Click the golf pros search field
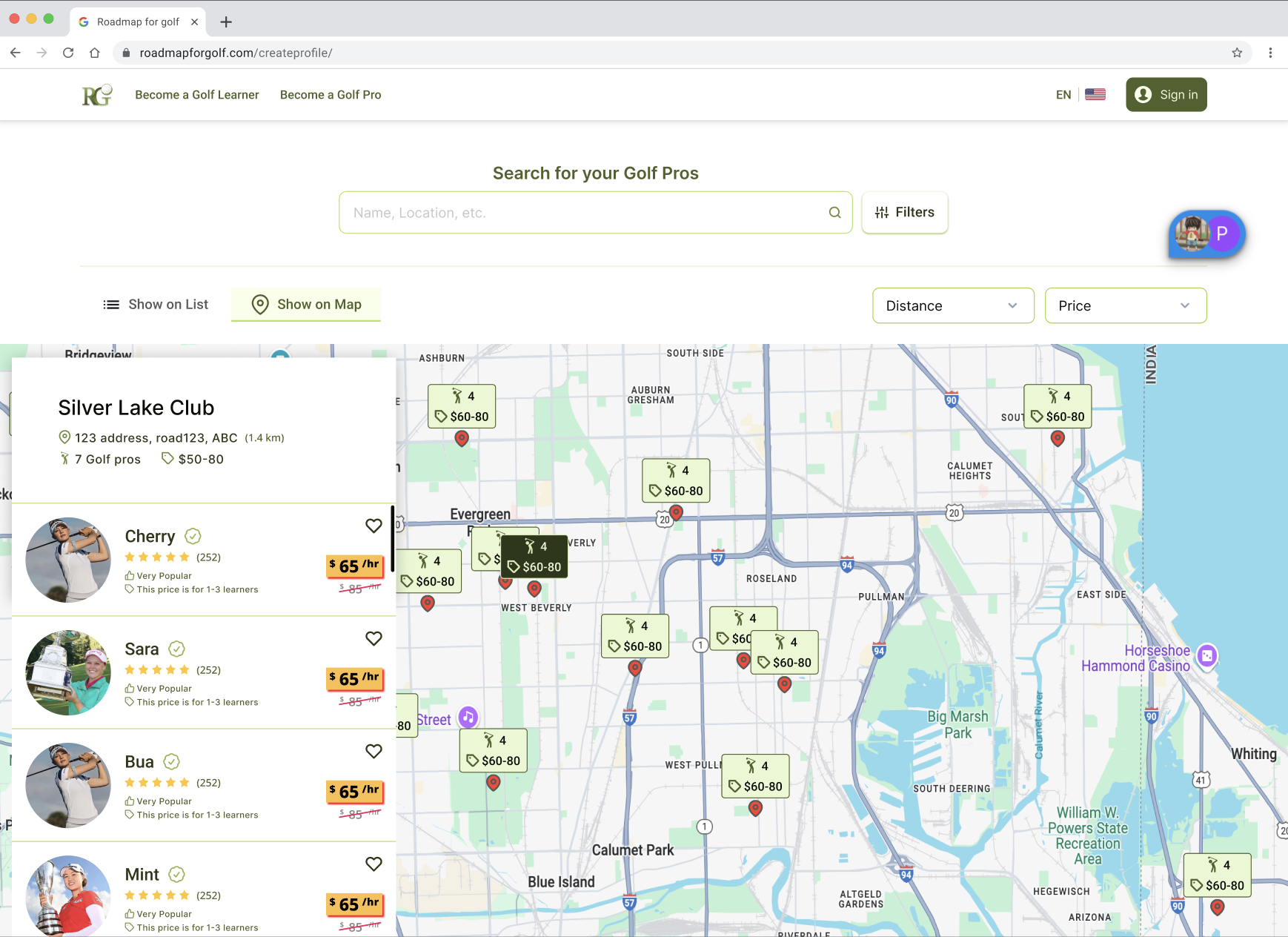Image resolution: width=1288 pixels, height=937 pixels. click(585, 213)
